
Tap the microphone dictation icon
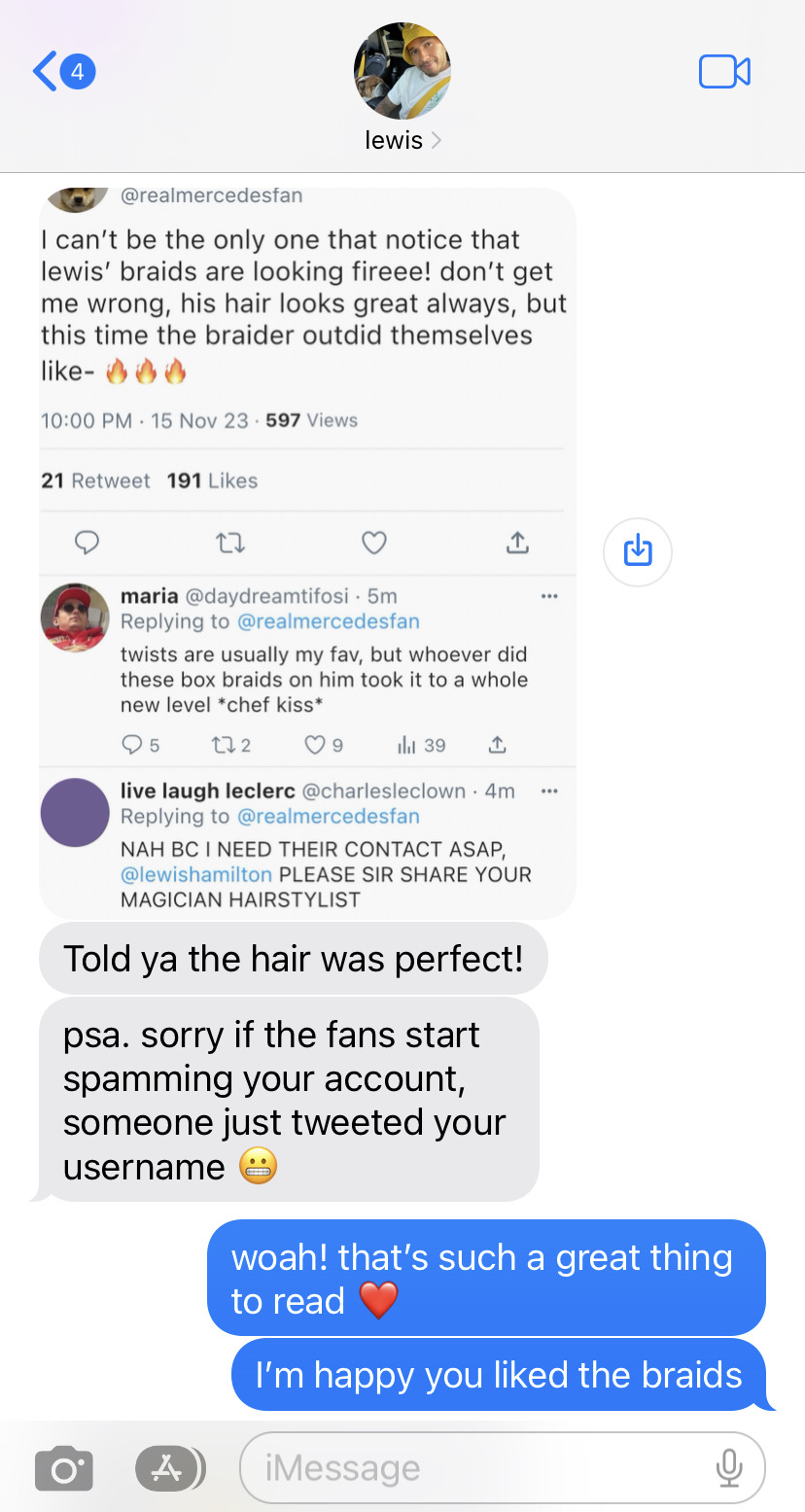[728, 1468]
